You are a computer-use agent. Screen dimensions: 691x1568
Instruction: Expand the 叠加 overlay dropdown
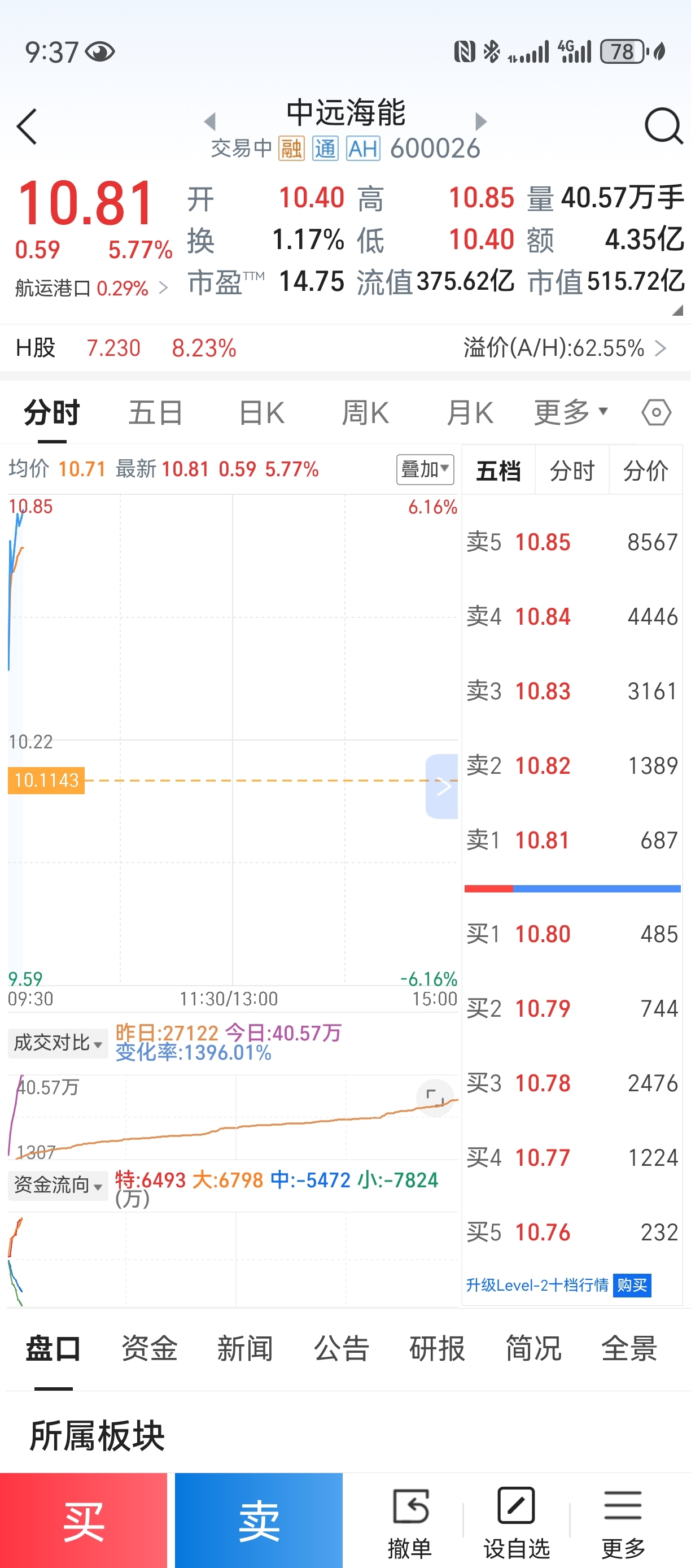[x=425, y=469]
